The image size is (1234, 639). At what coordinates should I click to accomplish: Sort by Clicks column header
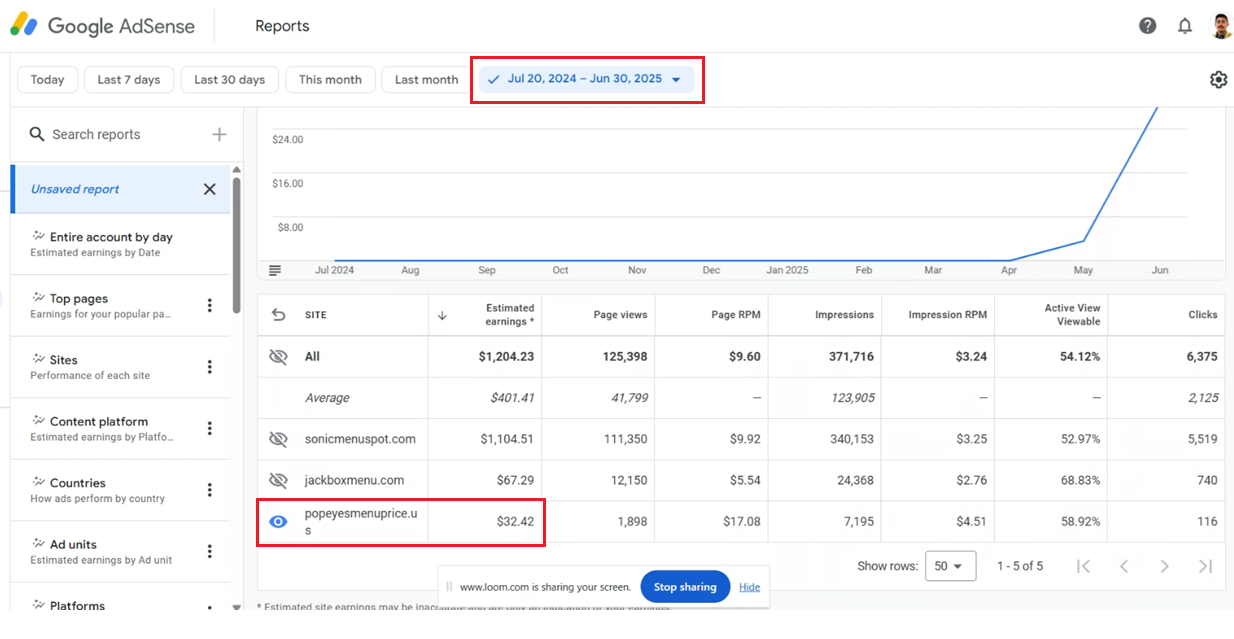(1203, 315)
